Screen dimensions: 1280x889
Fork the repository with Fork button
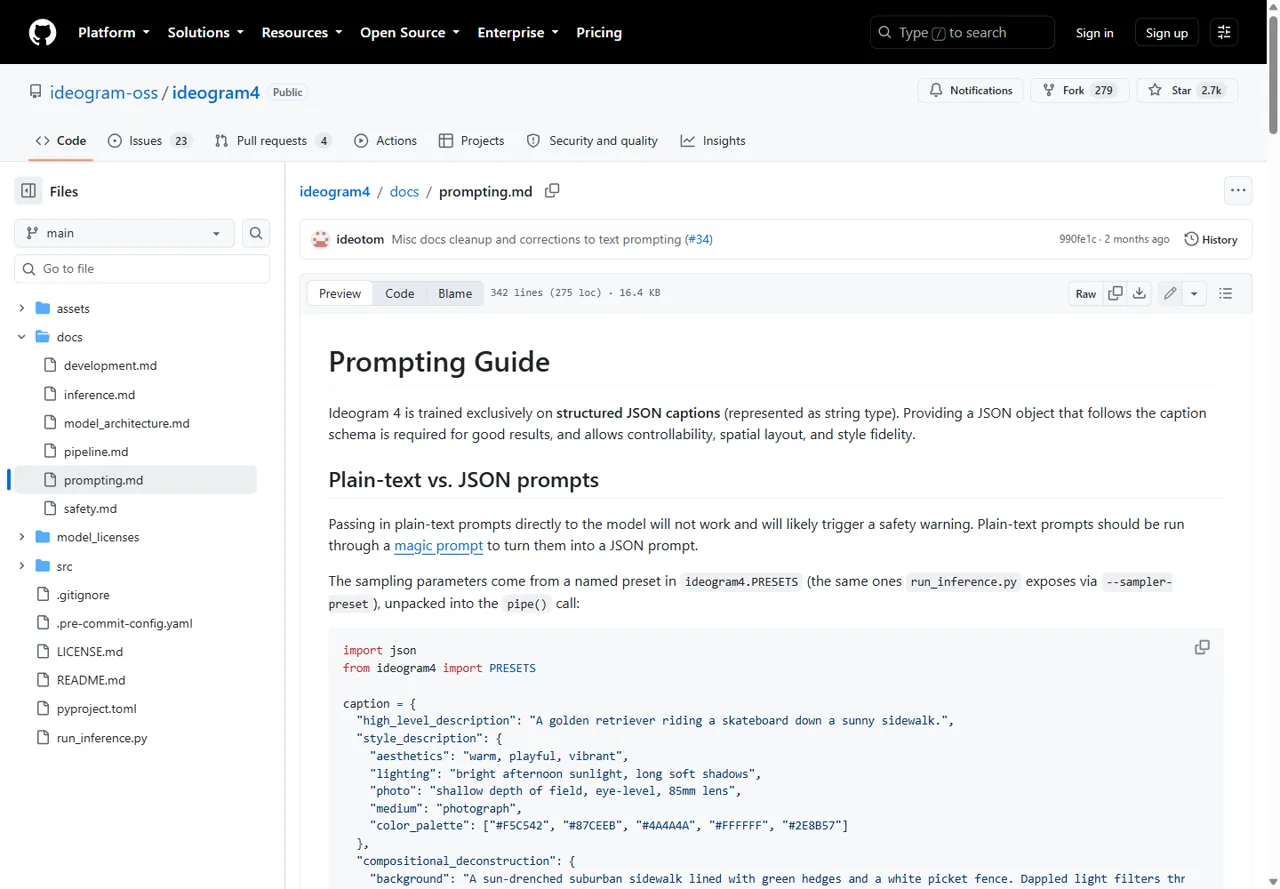[1079, 90]
